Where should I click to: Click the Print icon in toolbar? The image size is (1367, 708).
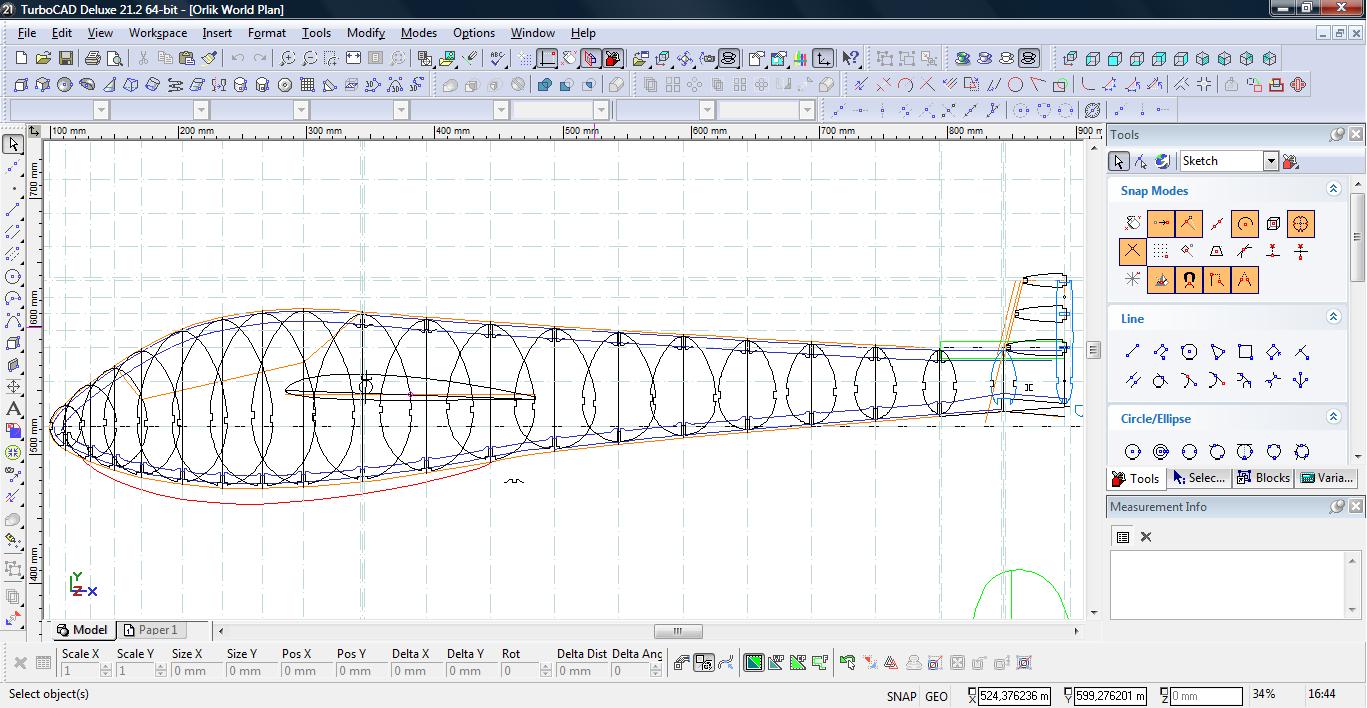click(93, 59)
